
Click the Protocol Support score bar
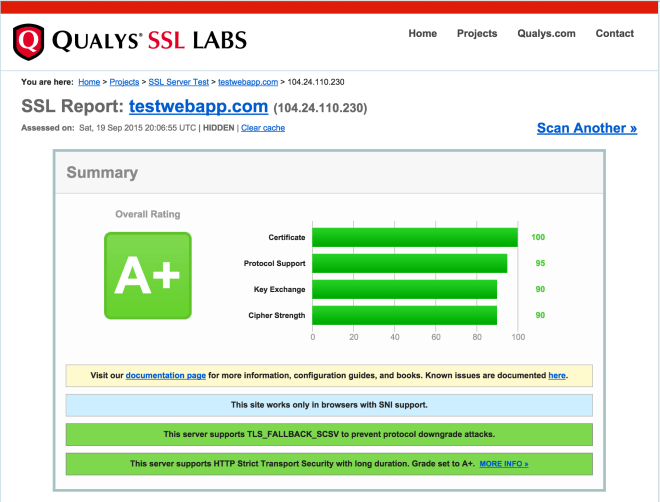(x=409, y=263)
